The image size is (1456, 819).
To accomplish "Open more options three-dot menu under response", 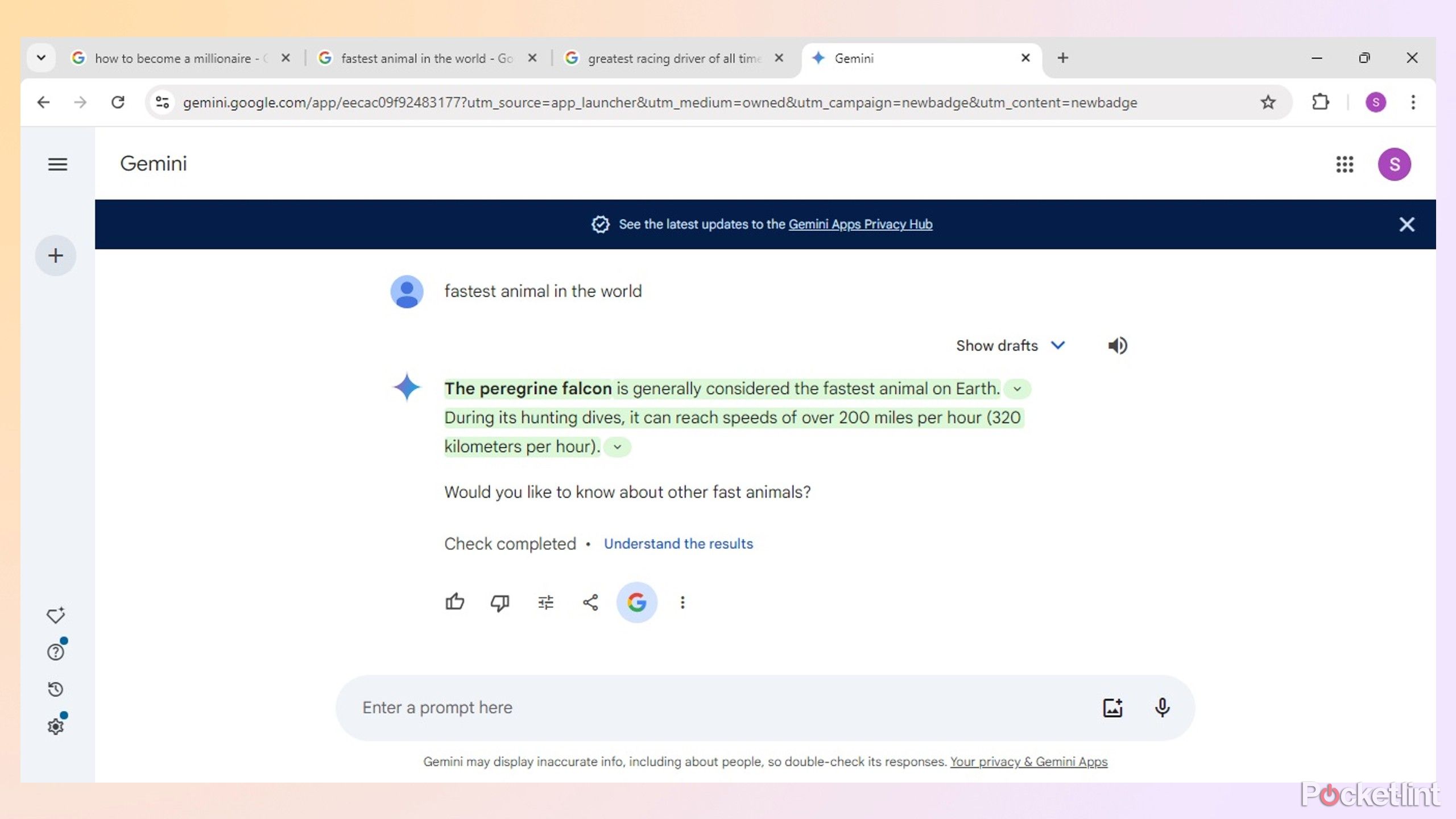I will (x=682, y=602).
